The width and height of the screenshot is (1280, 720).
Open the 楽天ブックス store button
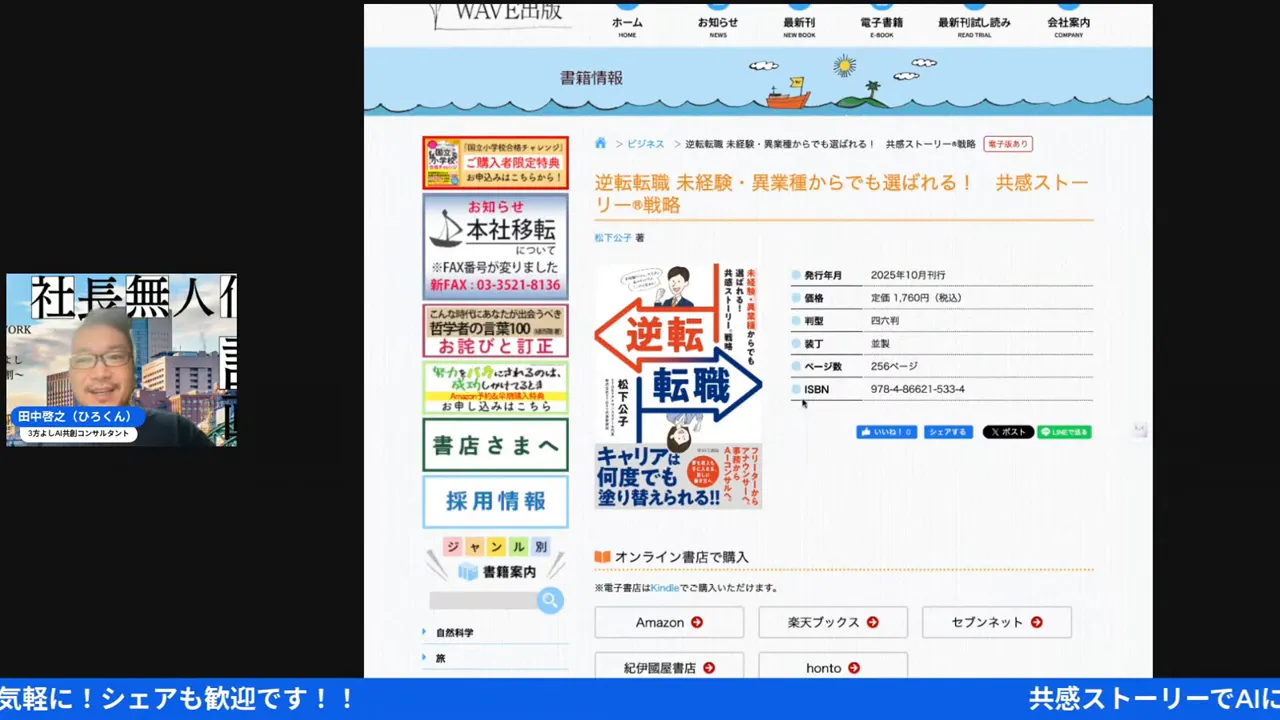pyautogui.click(x=832, y=622)
